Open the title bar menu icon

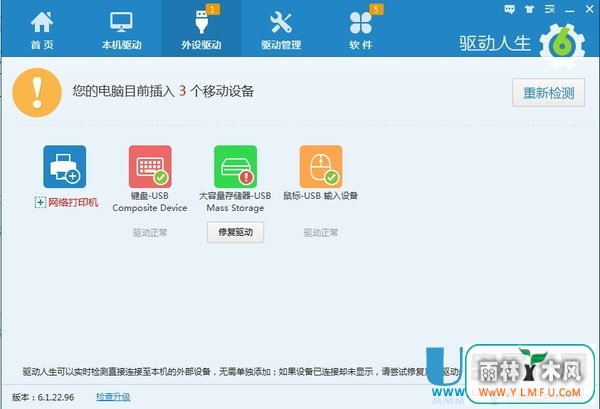pos(550,9)
